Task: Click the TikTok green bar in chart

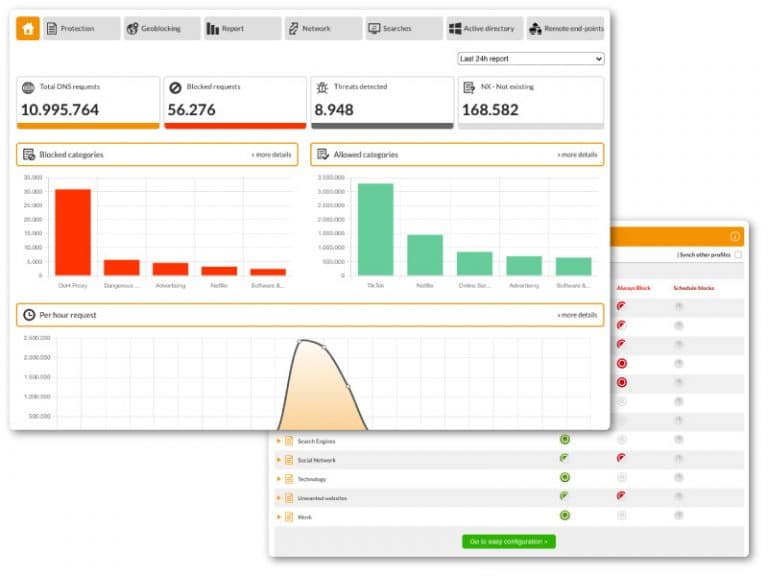Action: pyautogui.click(x=375, y=229)
